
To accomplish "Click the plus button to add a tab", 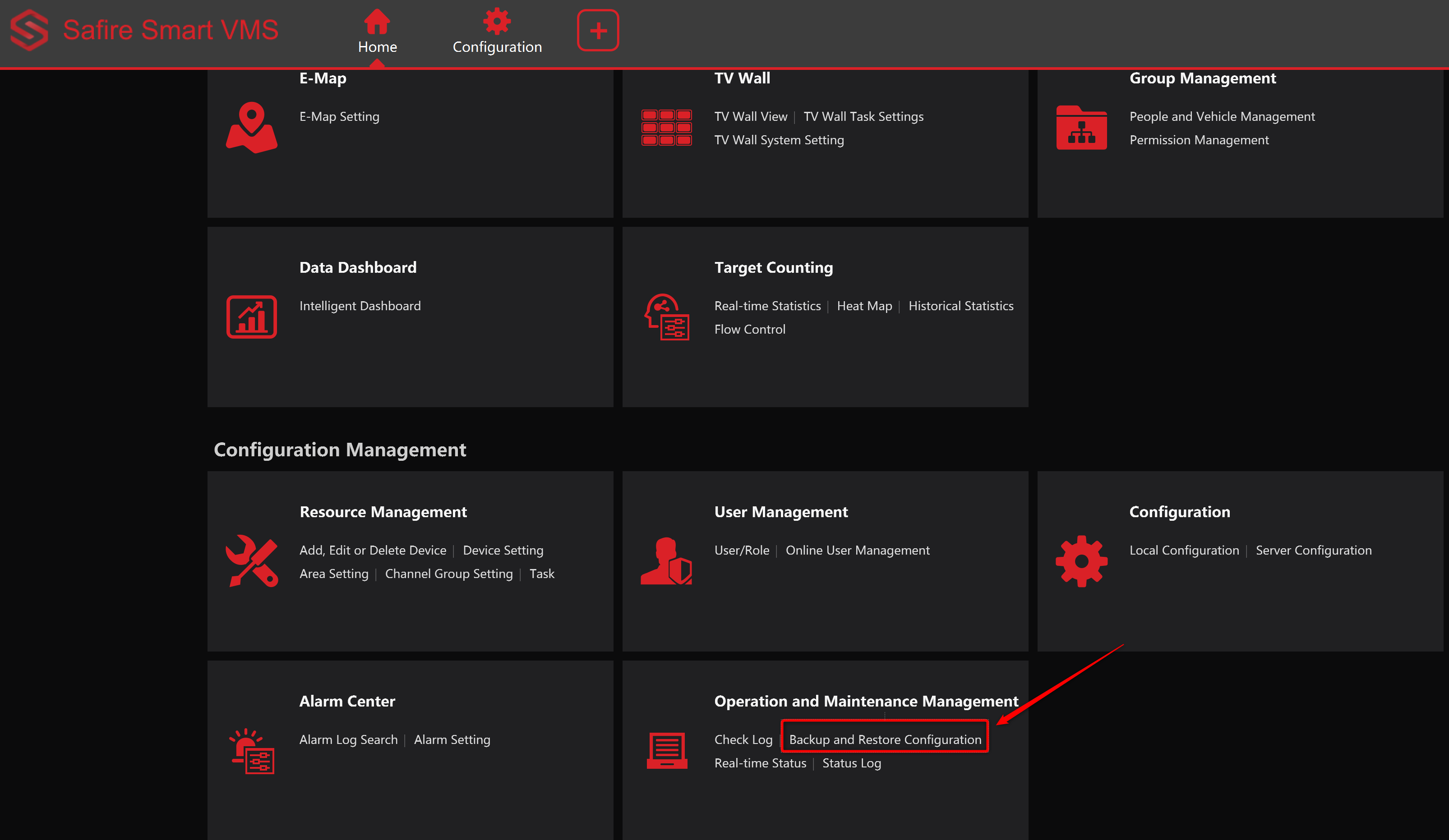I will pos(598,30).
